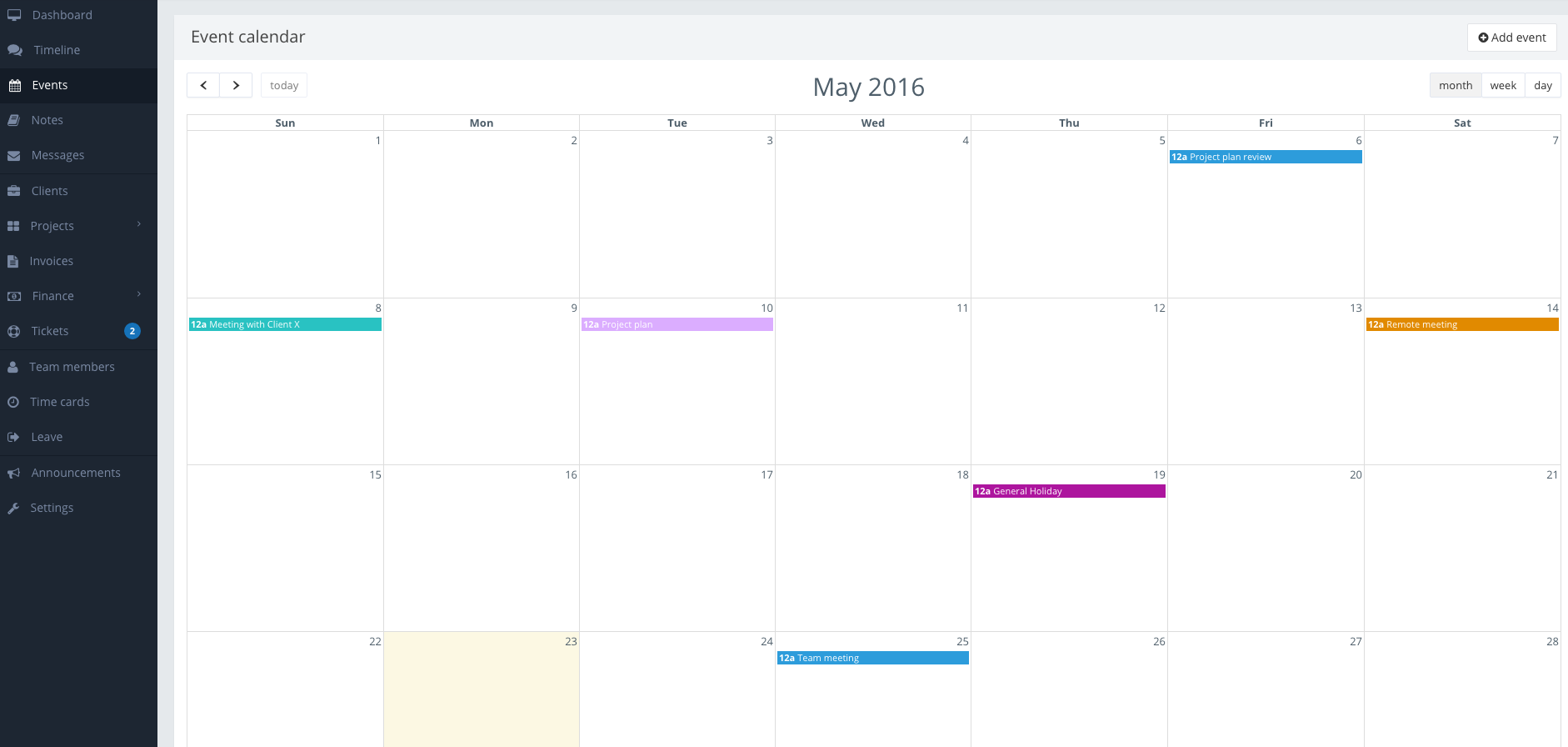Switch to month view
The height and width of the screenshot is (747, 1568).
coord(1456,85)
